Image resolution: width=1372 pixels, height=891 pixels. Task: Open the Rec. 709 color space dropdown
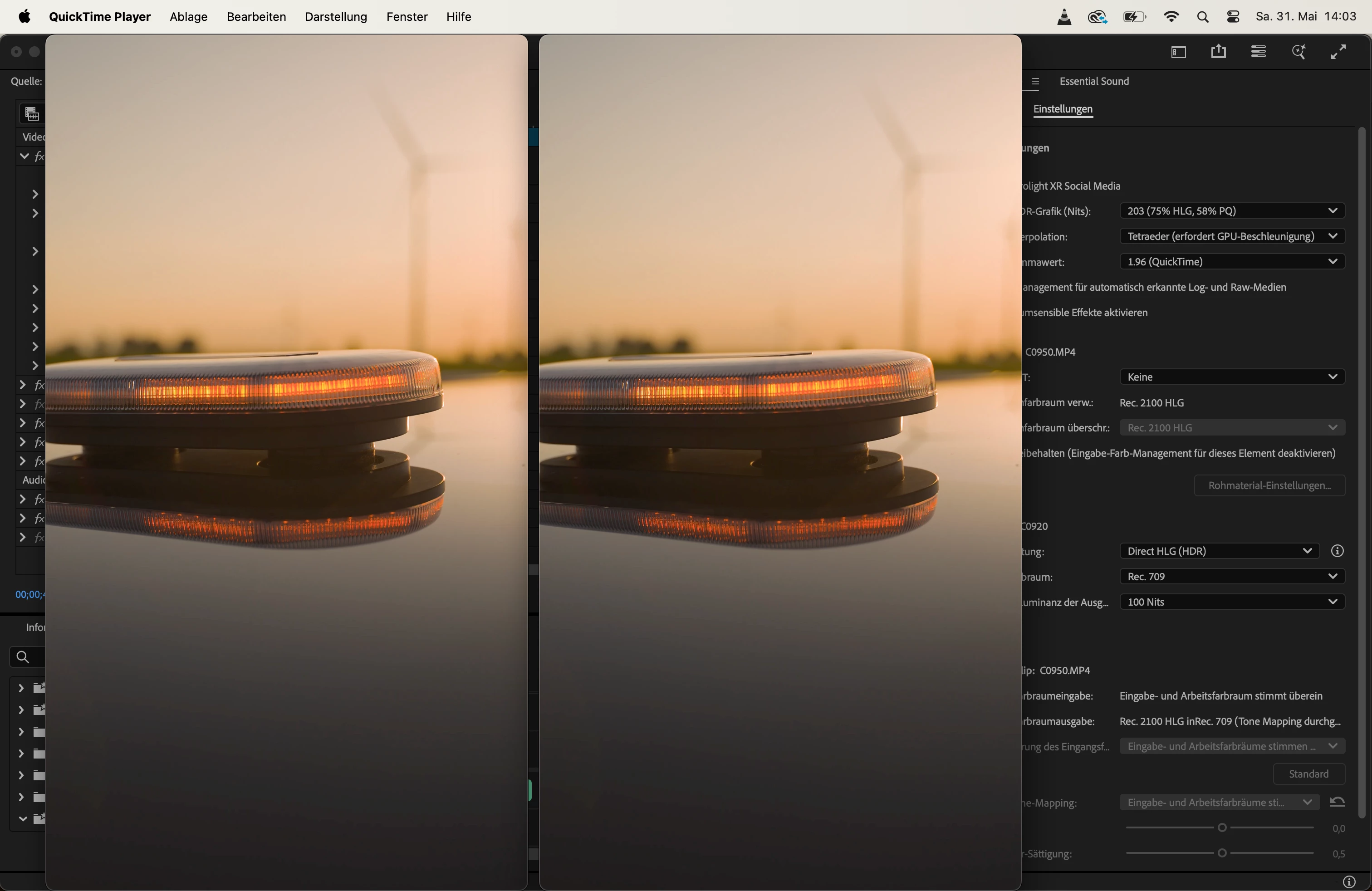click(x=1232, y=576)
